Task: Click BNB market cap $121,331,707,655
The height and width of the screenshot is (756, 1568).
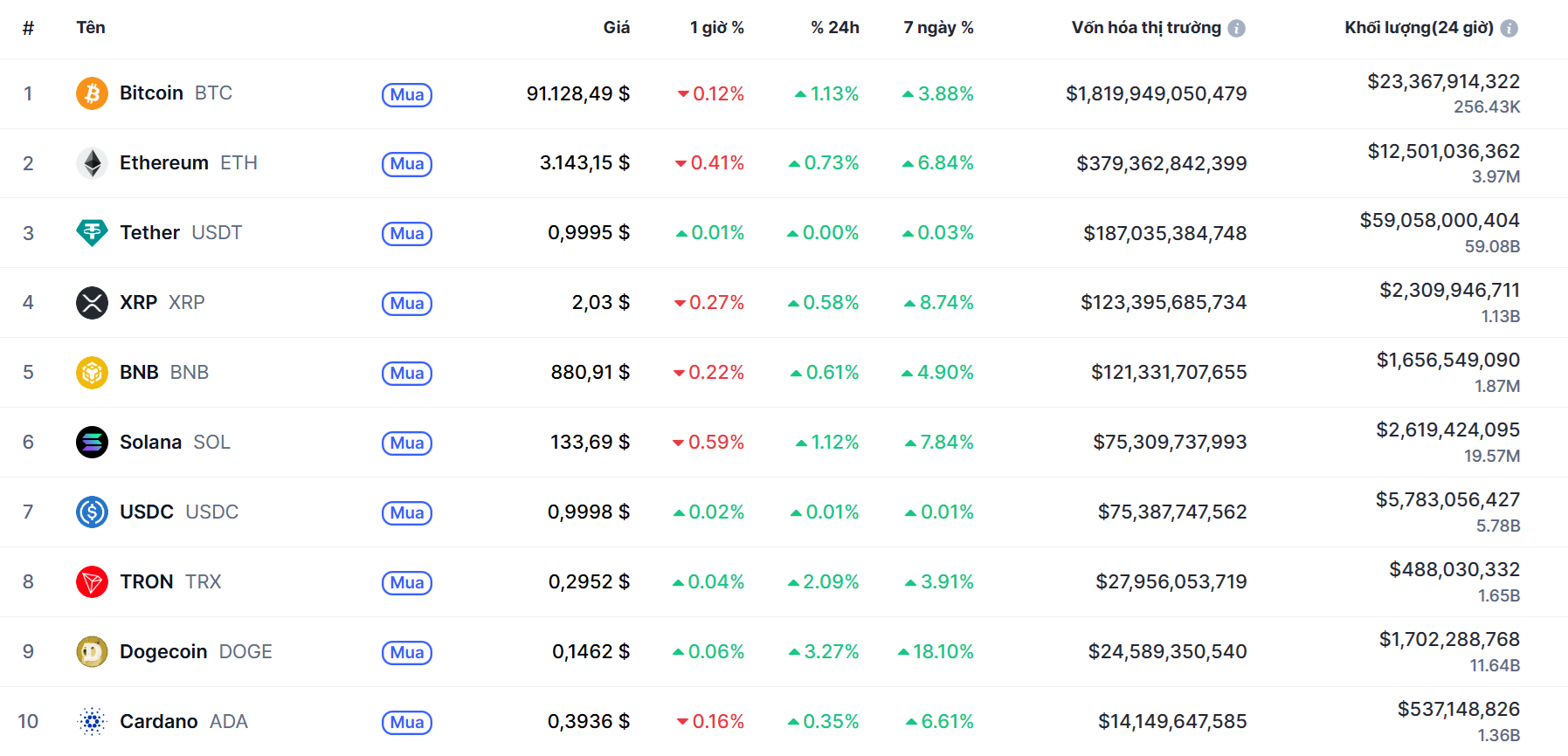Action: [x=1169, y=373]
